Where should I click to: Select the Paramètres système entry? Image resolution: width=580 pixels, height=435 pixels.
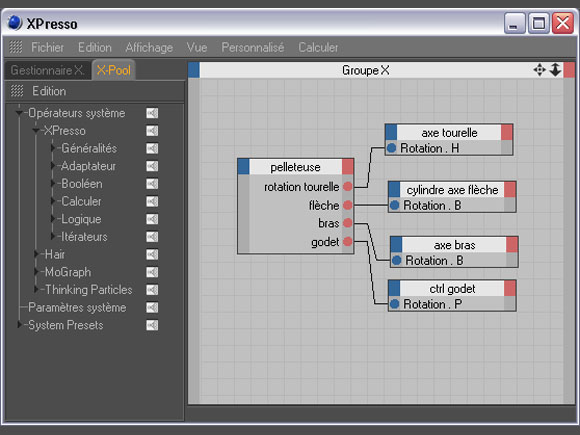77,307
